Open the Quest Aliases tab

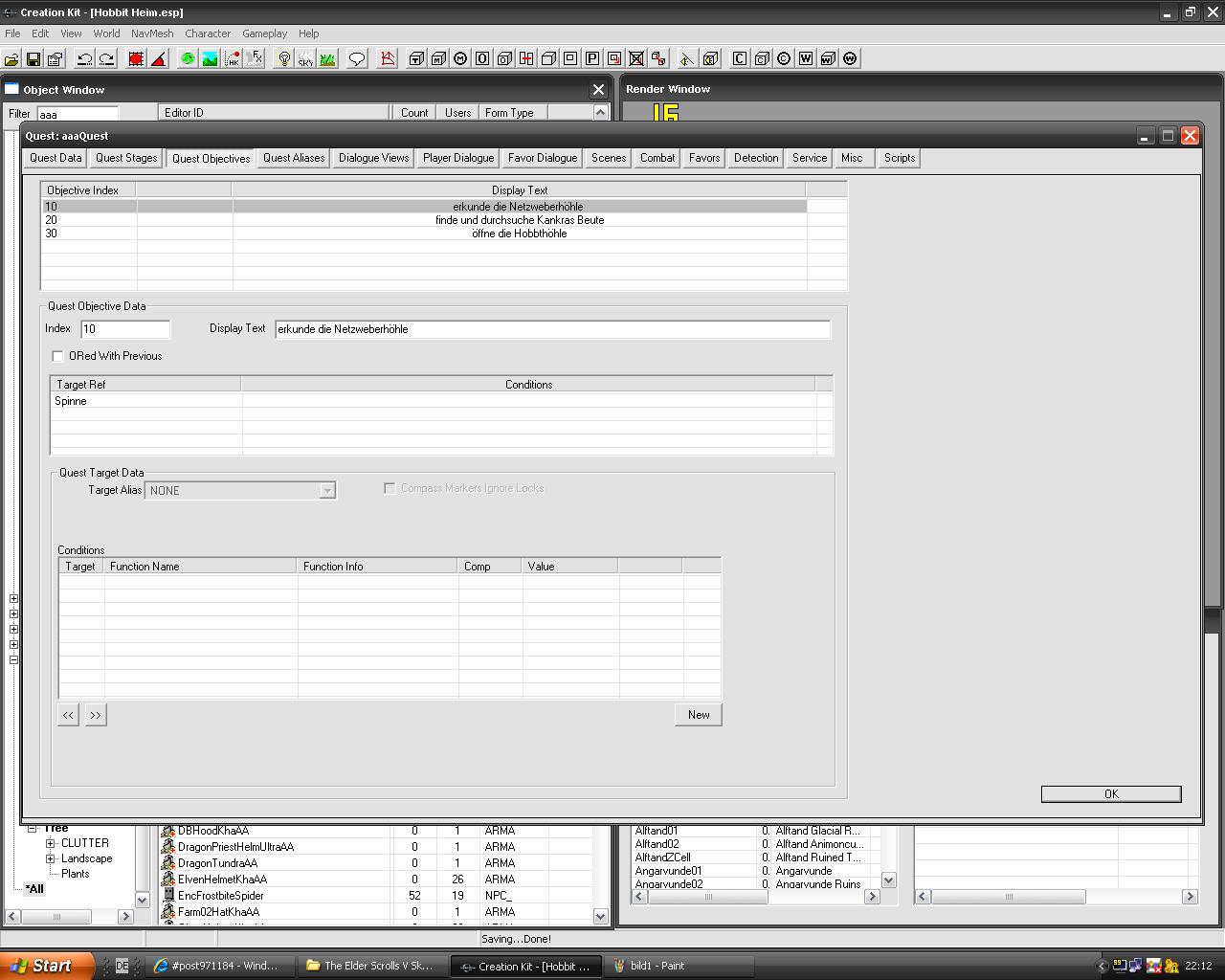pos(294,158)
